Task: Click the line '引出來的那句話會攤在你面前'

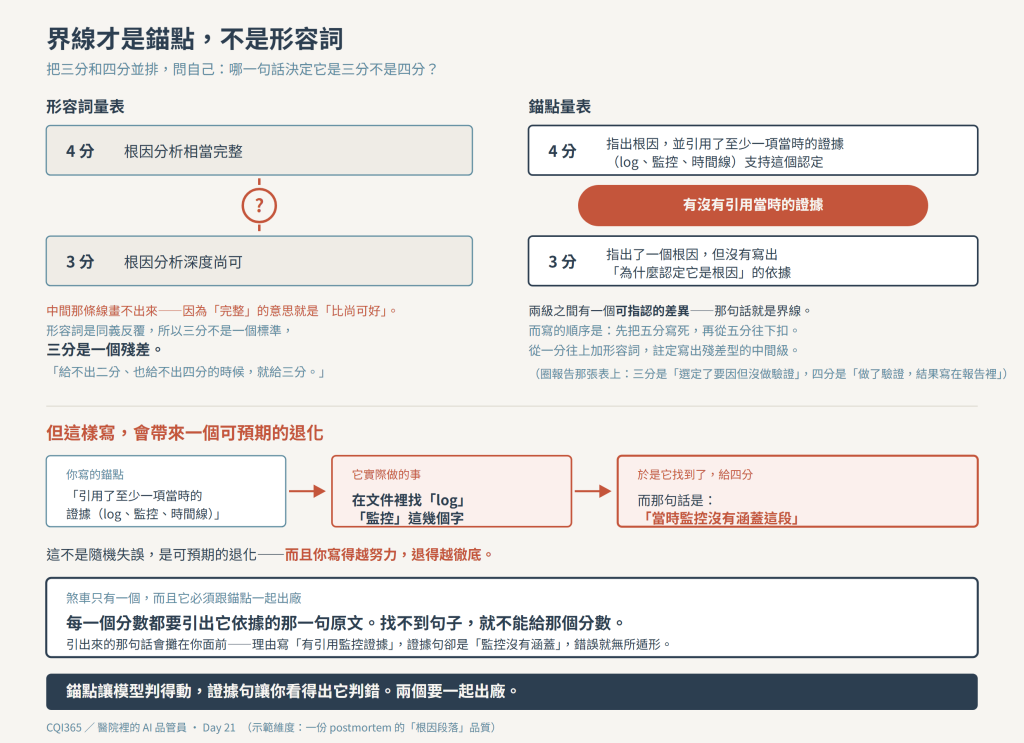Action: [369, 644]
